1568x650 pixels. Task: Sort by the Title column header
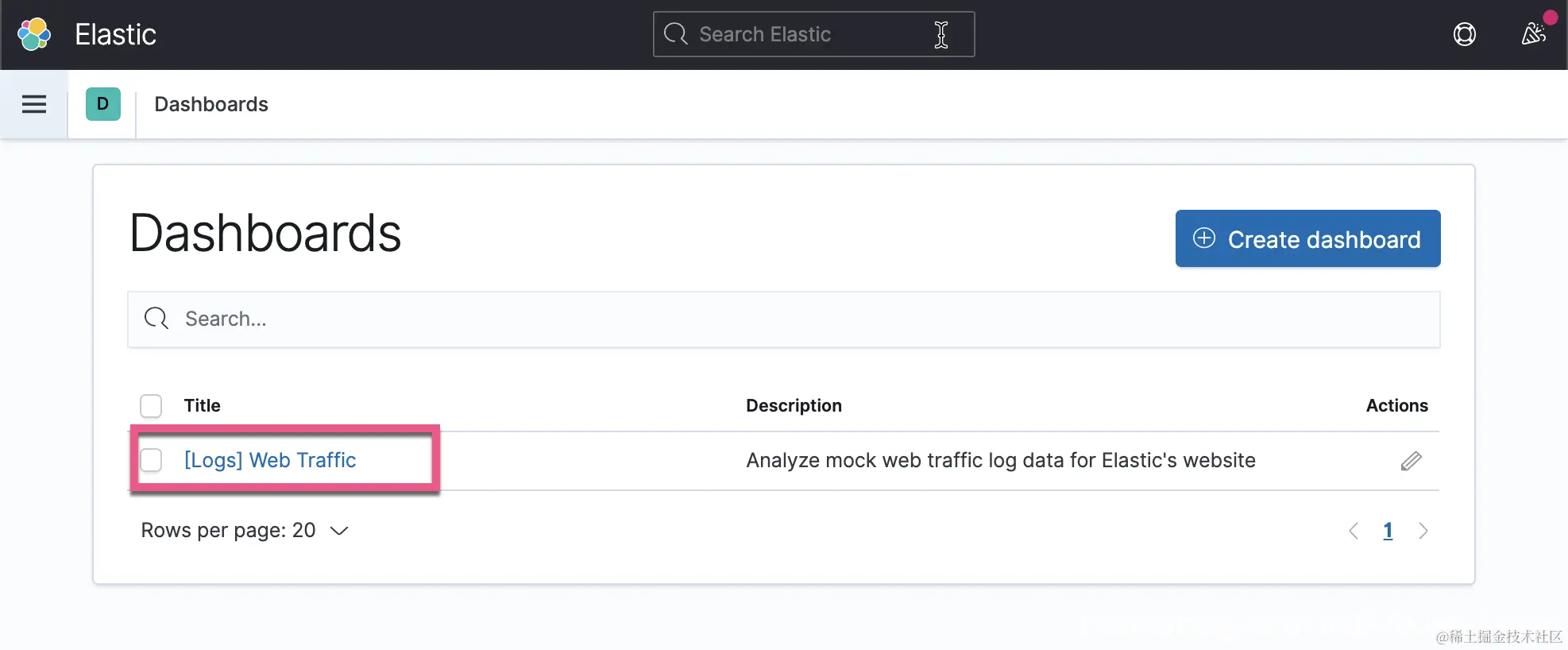[203, 406]
